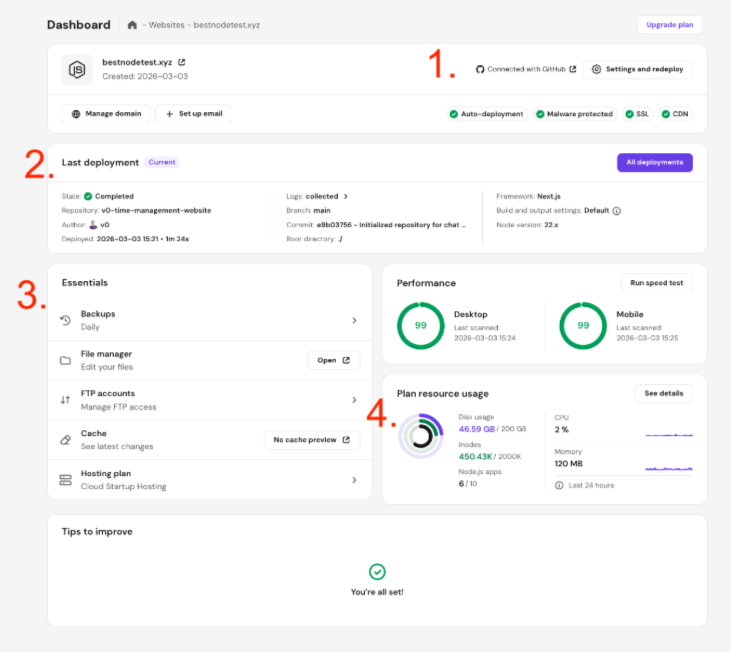Open external link icon beside bestnodetest.xyz
The image size is (731, 652).
click(x=181, y=62)
